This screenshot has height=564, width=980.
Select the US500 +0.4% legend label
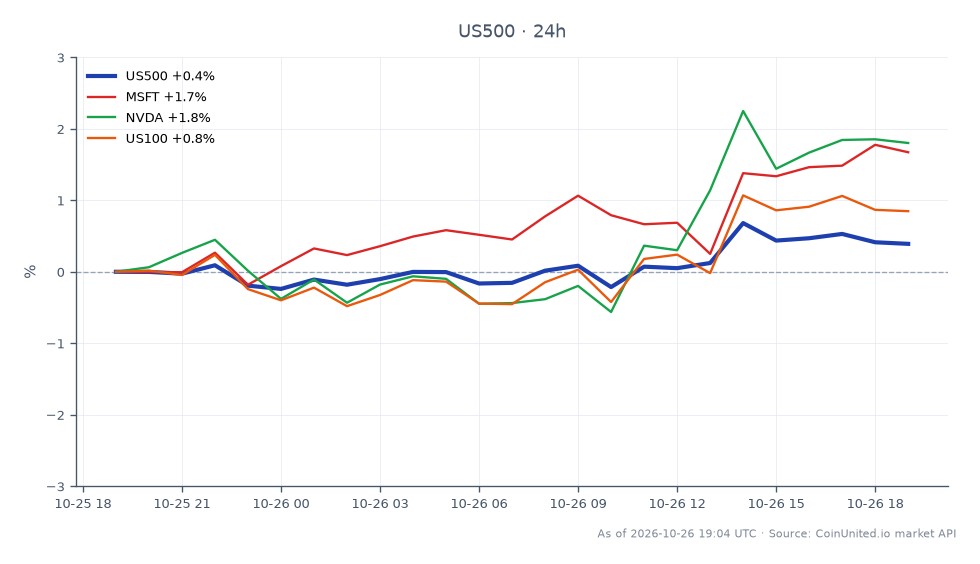click(x=170, y=76)
